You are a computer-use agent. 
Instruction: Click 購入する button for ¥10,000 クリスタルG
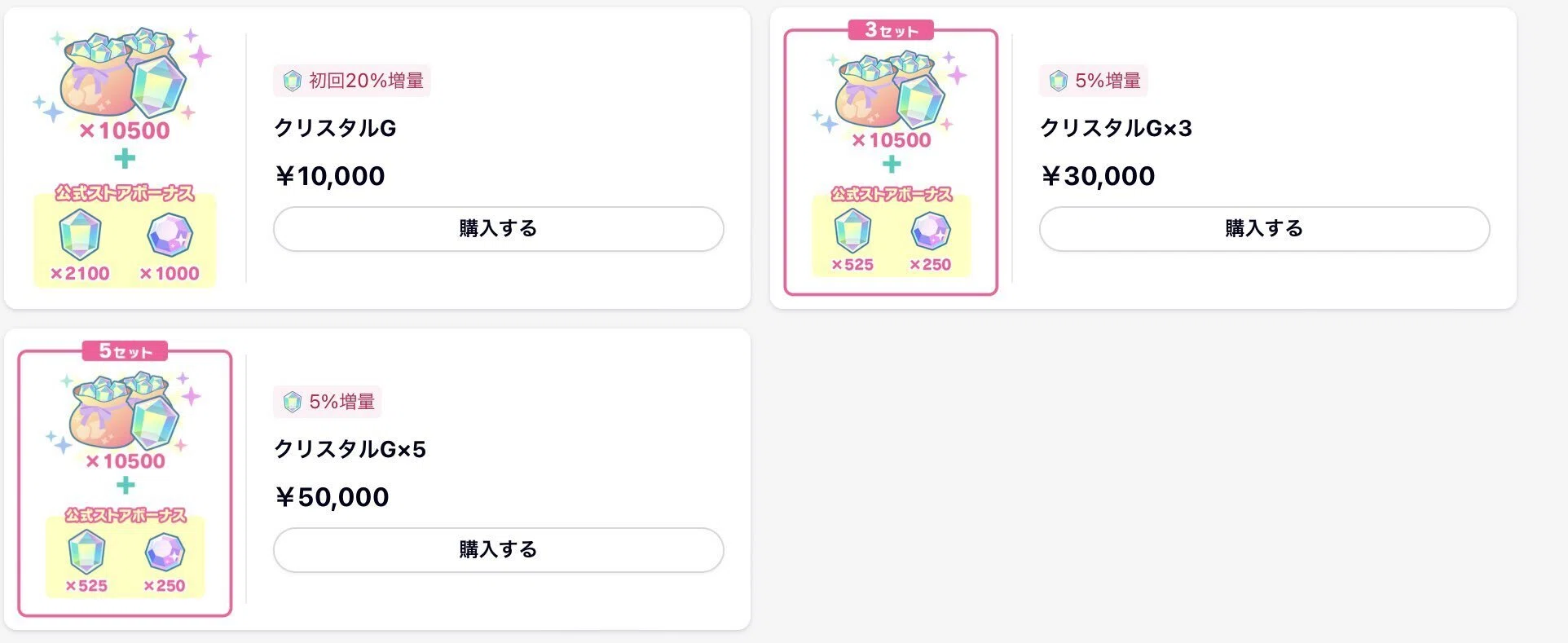click(498, 228)
